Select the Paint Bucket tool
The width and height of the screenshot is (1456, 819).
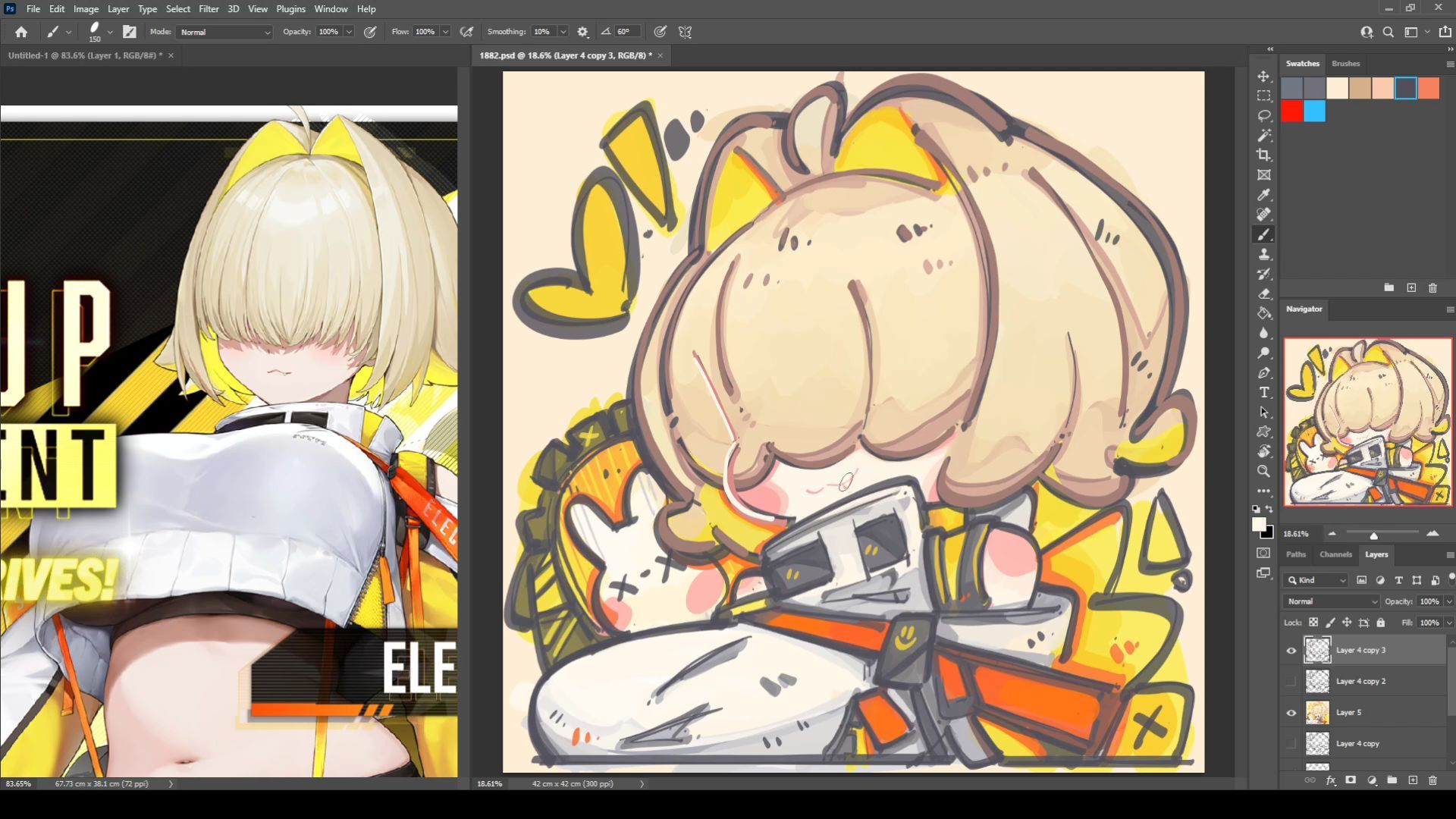[1263, 313]
